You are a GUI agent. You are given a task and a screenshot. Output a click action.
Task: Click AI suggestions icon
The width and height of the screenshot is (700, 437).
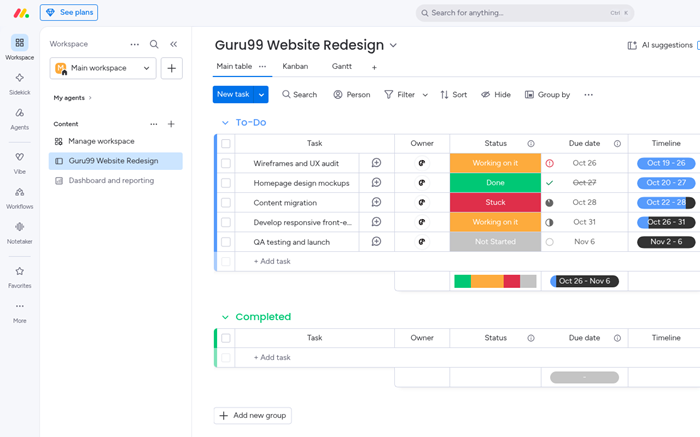coord(632,45)
